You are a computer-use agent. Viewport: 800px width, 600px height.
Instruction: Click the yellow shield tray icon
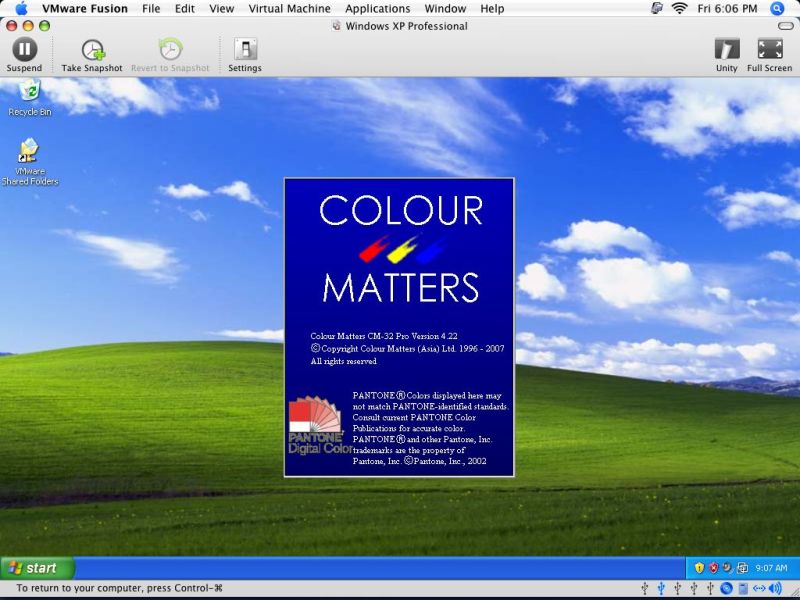pos(699,567)
